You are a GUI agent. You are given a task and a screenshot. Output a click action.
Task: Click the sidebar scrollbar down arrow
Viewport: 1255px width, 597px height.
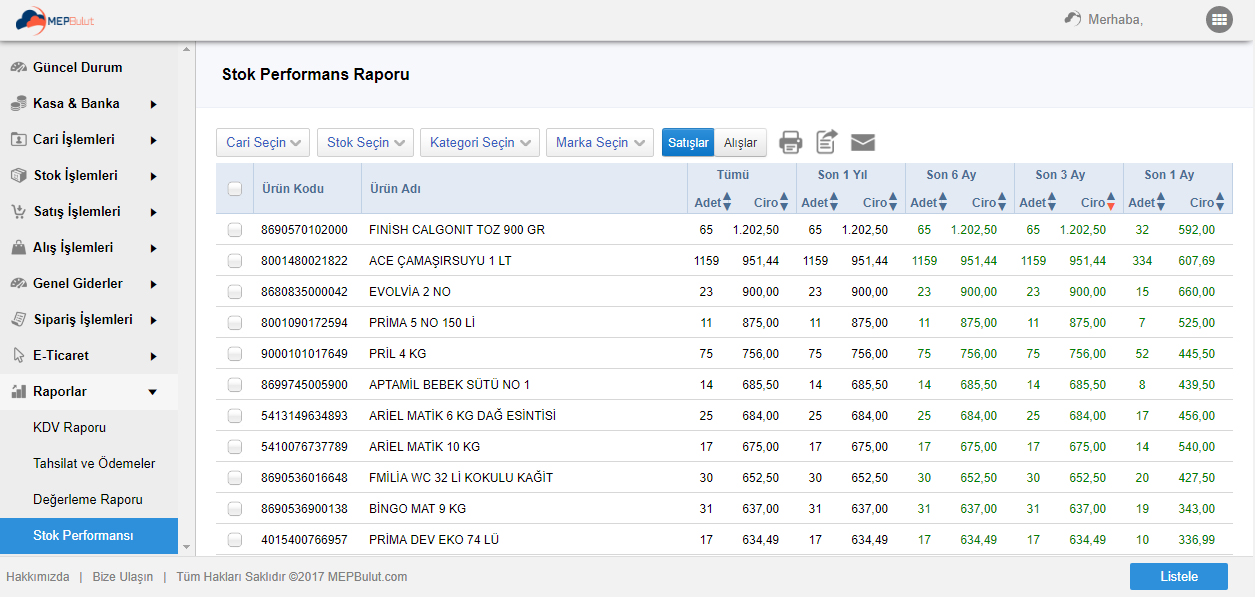click(186, 547)
